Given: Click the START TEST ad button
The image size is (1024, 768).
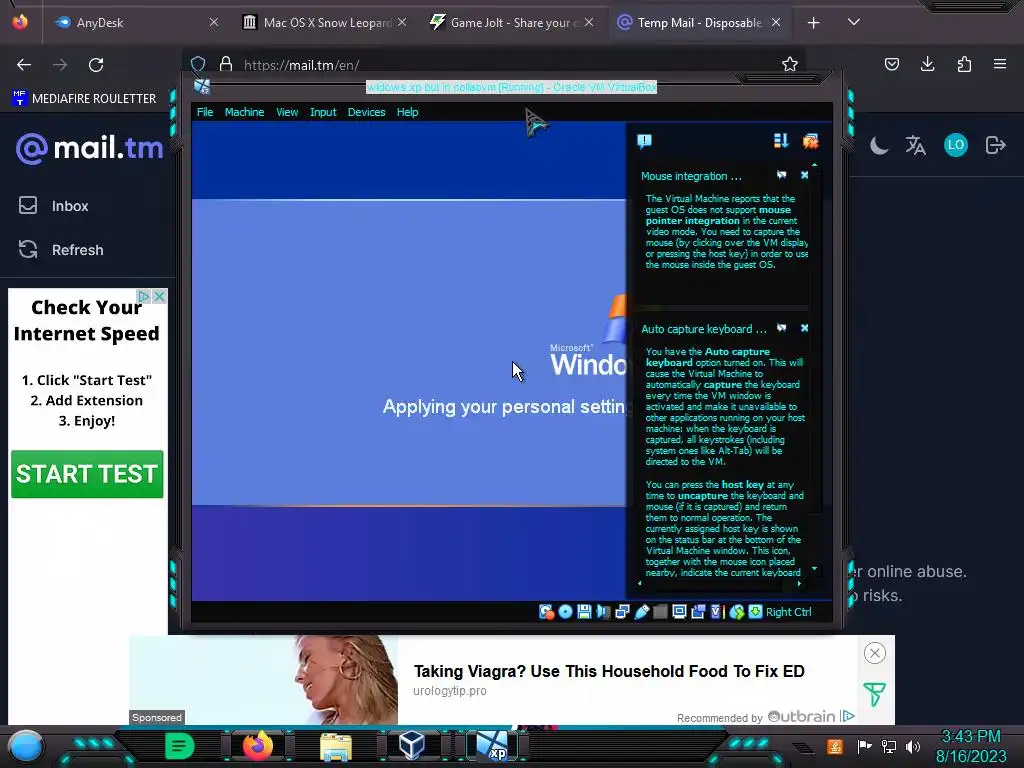Looking at the screenshot, I should tap(87, 474).
